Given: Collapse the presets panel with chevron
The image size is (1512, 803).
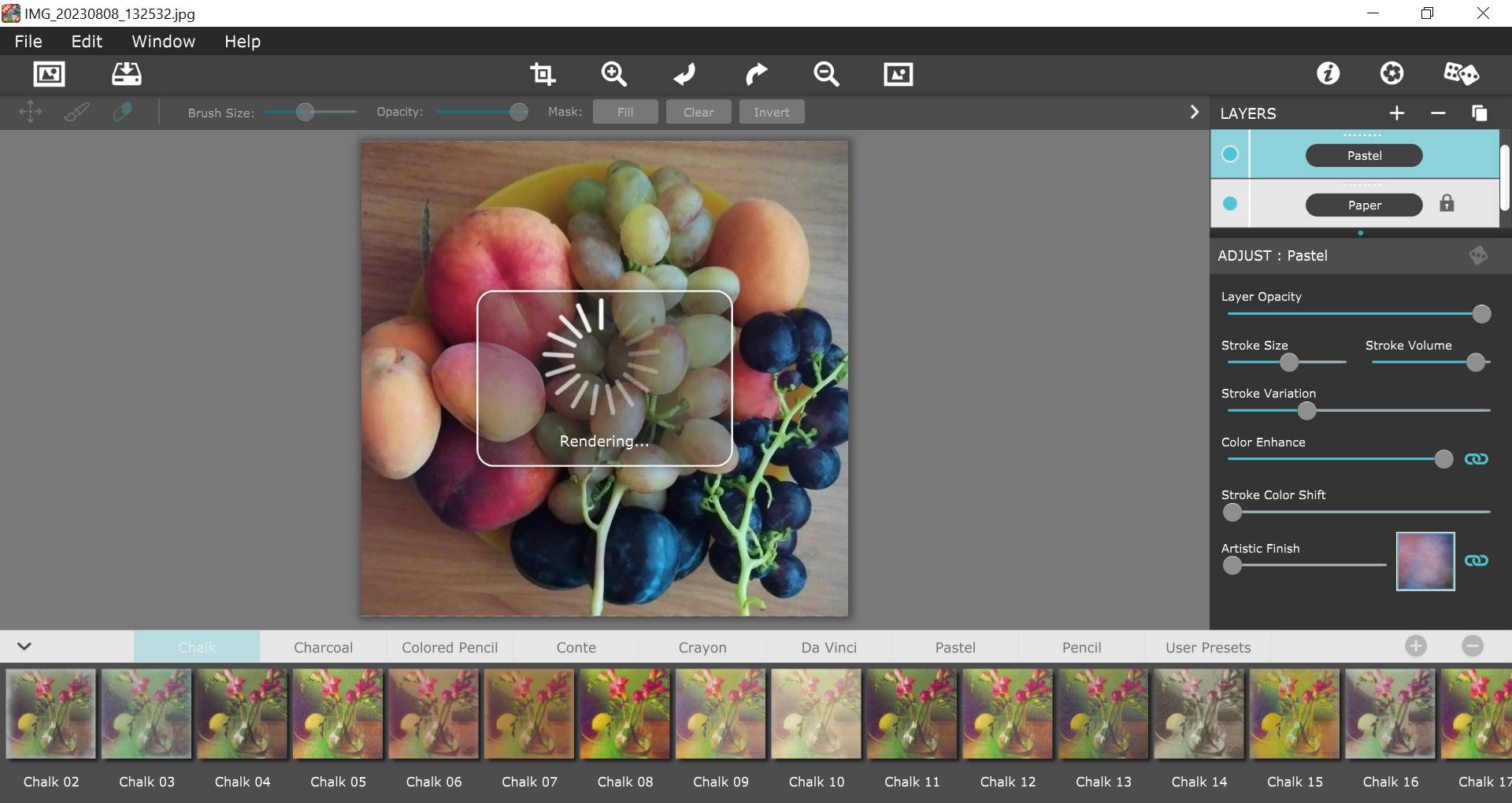Looking at the screenshot, I should coord(24,646).
